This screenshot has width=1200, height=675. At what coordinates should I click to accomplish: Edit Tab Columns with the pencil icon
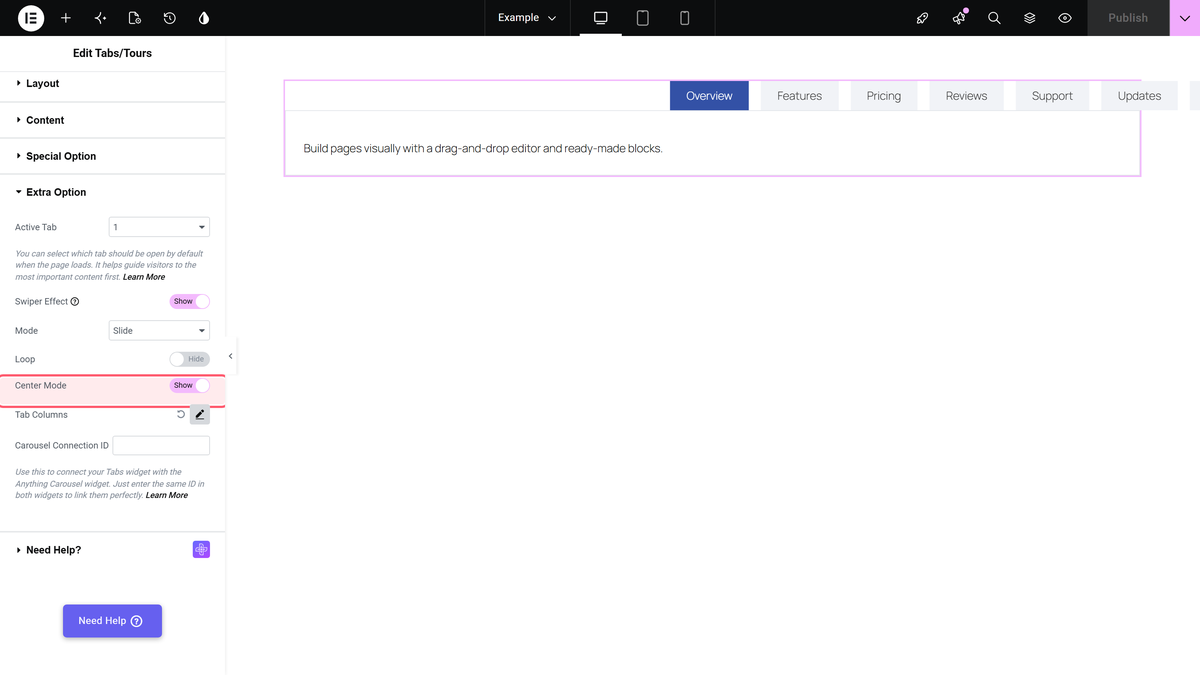[x=200, y=414]
